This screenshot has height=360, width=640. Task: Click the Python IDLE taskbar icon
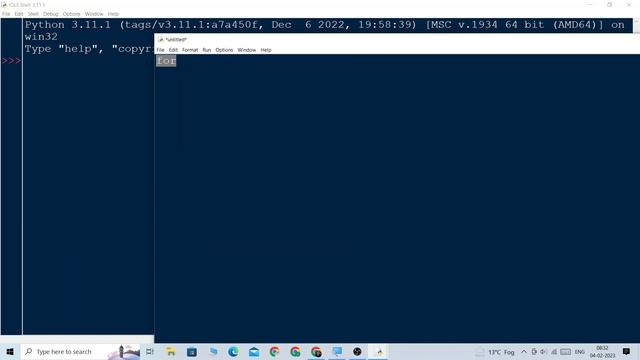(x=379, y=351)
